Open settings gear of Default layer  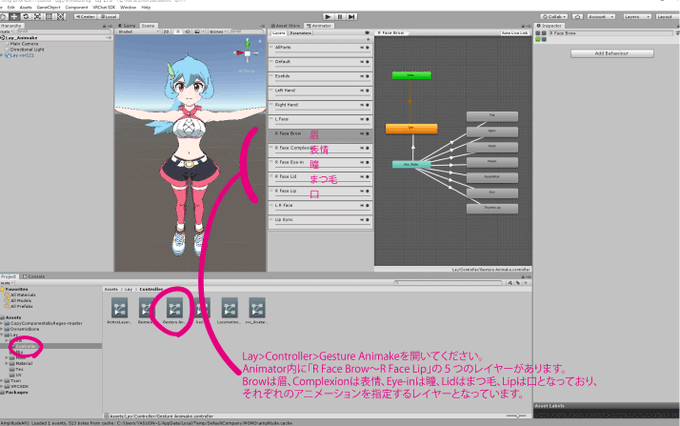[x=367, y=62]
